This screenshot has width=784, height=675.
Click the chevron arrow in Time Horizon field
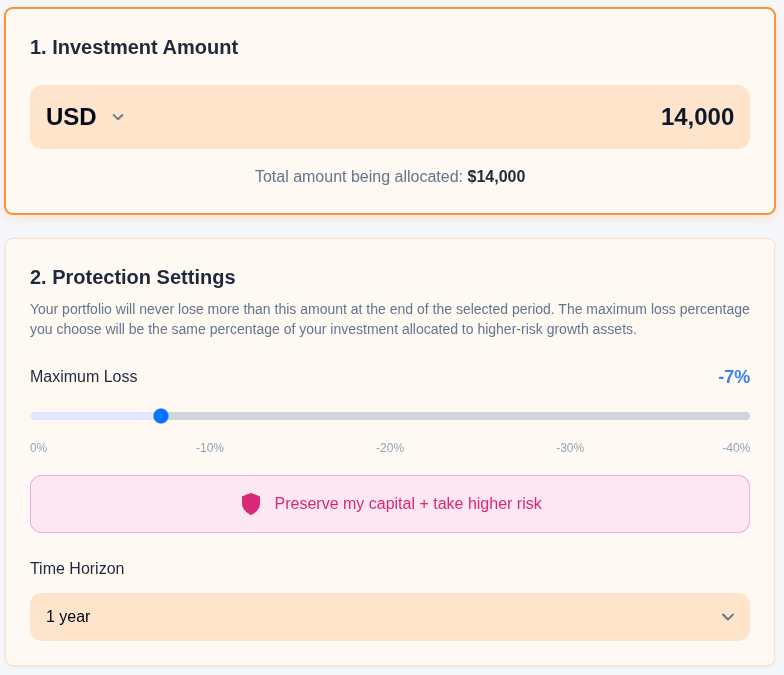coord(728,617)
